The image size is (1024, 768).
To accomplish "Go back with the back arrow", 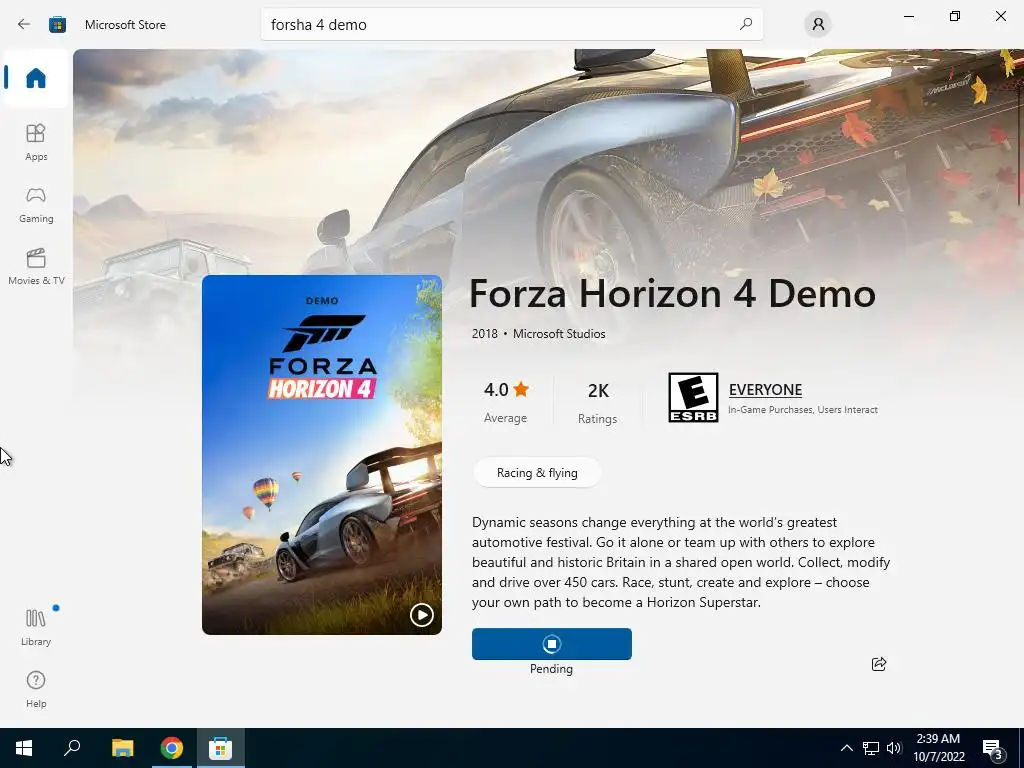I will 24,24.
